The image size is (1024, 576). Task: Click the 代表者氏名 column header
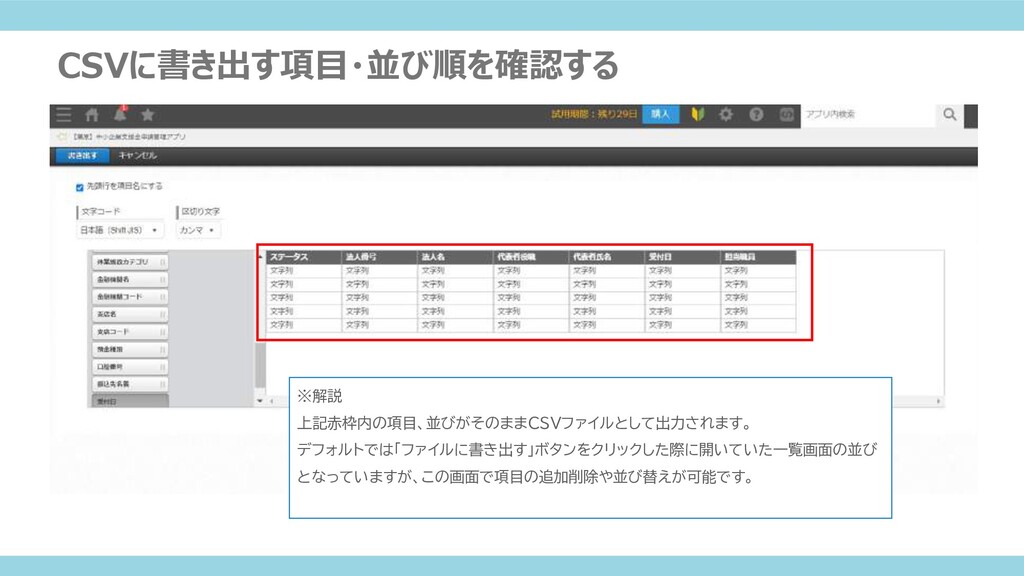(607, 257)
